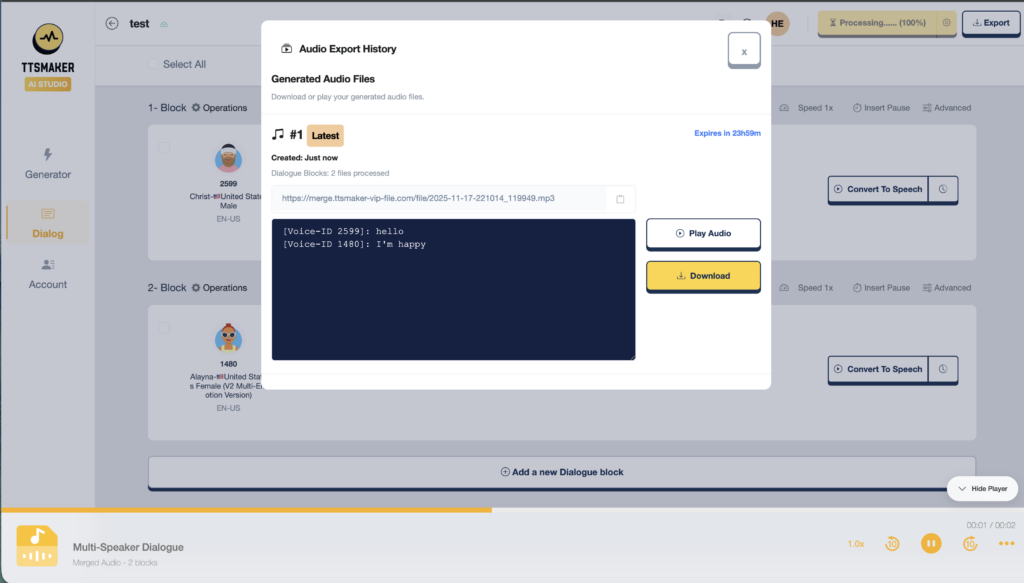Image resolution: width=1024 pixels, height=583 pixels.
Task: Open the player's three-dot more options
Action: [1006, 544]
